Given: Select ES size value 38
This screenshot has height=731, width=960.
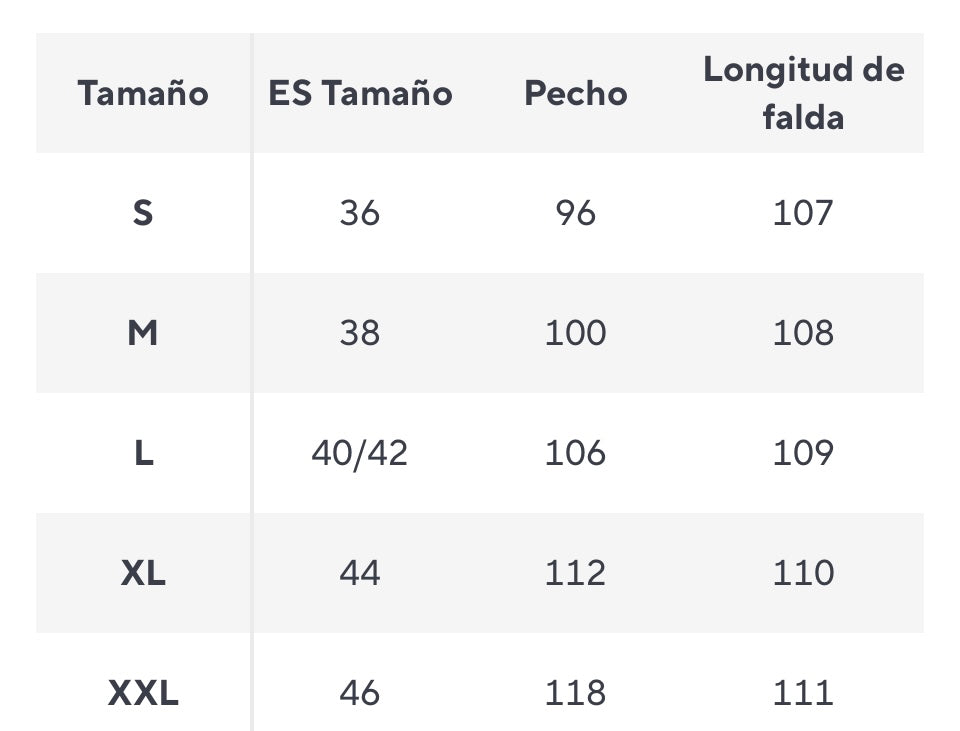Looking at the screenshot, I should coord(360,332).
